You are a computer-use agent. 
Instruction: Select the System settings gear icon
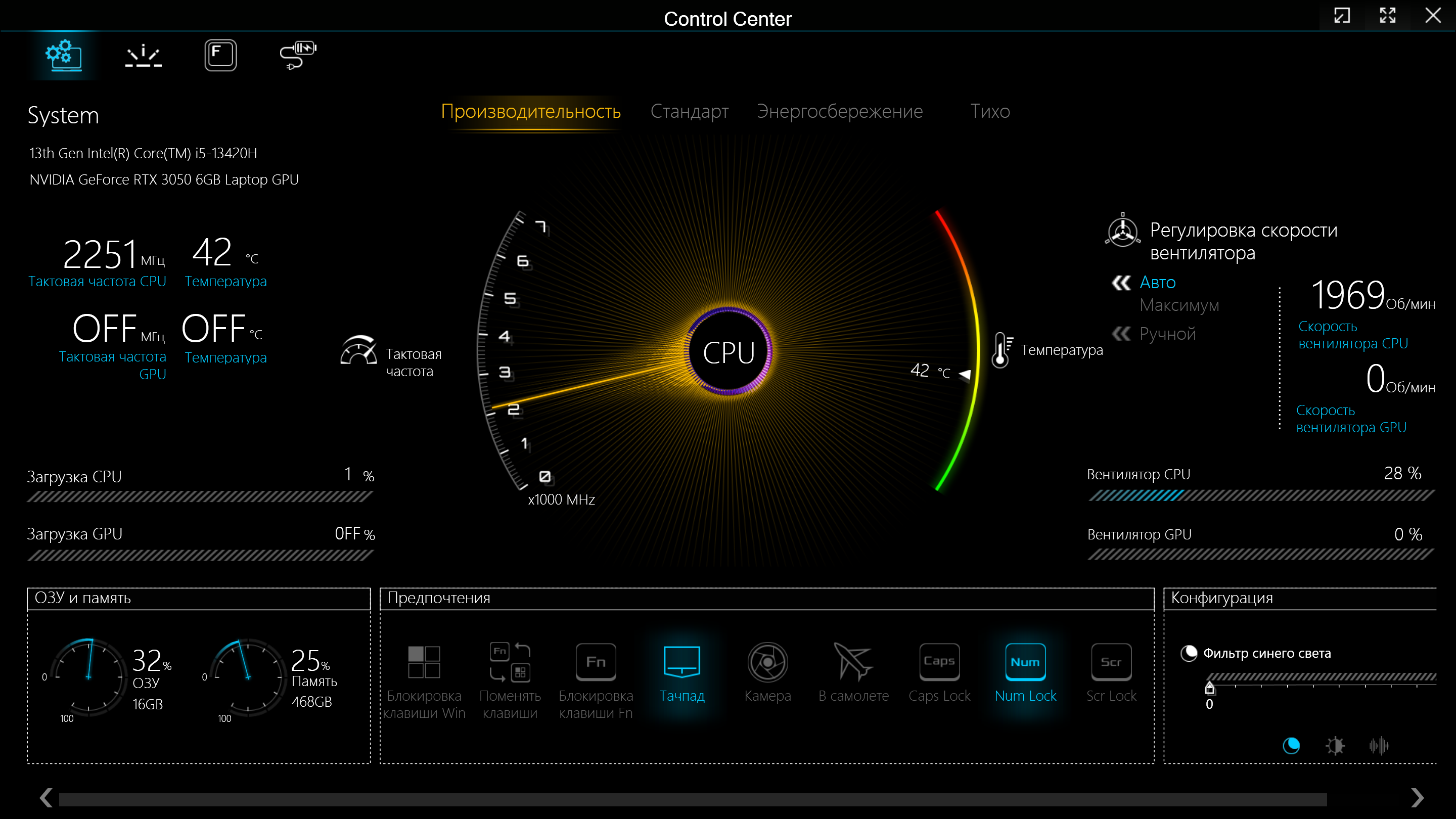(64, 56)
